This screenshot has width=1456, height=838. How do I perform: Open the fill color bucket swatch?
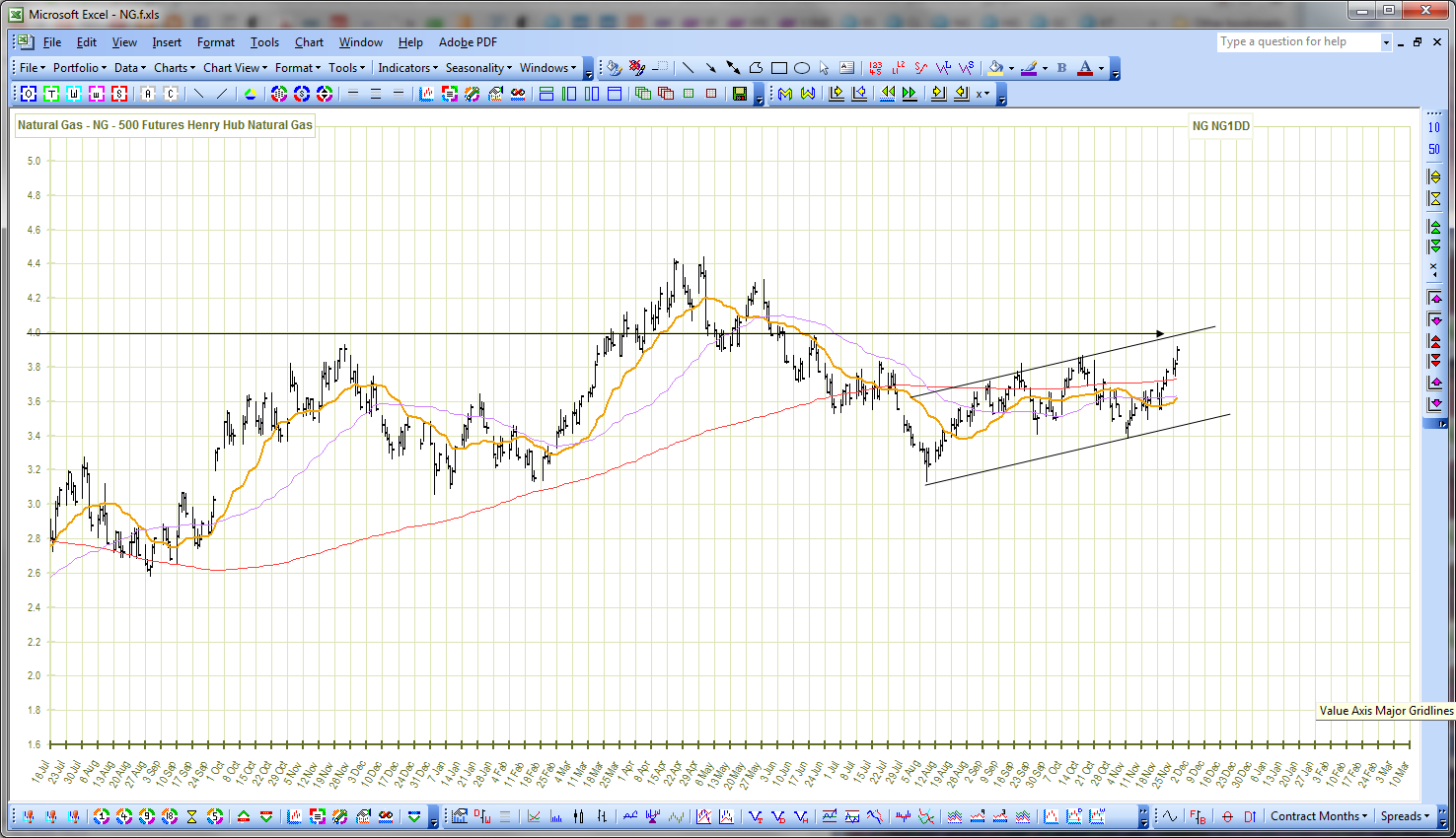(x=995, y=68)
